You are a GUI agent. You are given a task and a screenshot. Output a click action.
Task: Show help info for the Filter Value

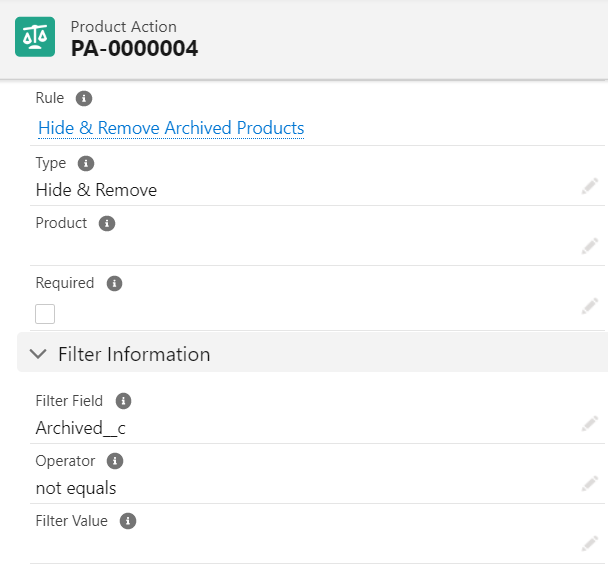[x=128, y=521]
